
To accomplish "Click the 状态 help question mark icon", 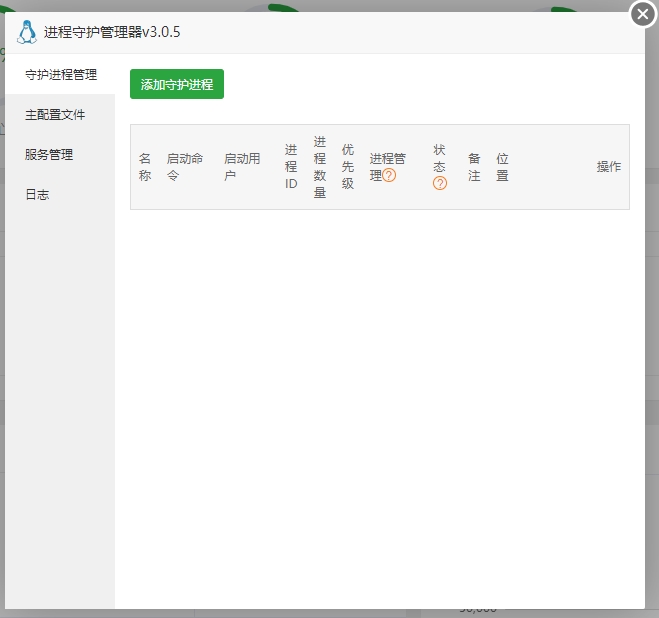I will tap(440, 183).
